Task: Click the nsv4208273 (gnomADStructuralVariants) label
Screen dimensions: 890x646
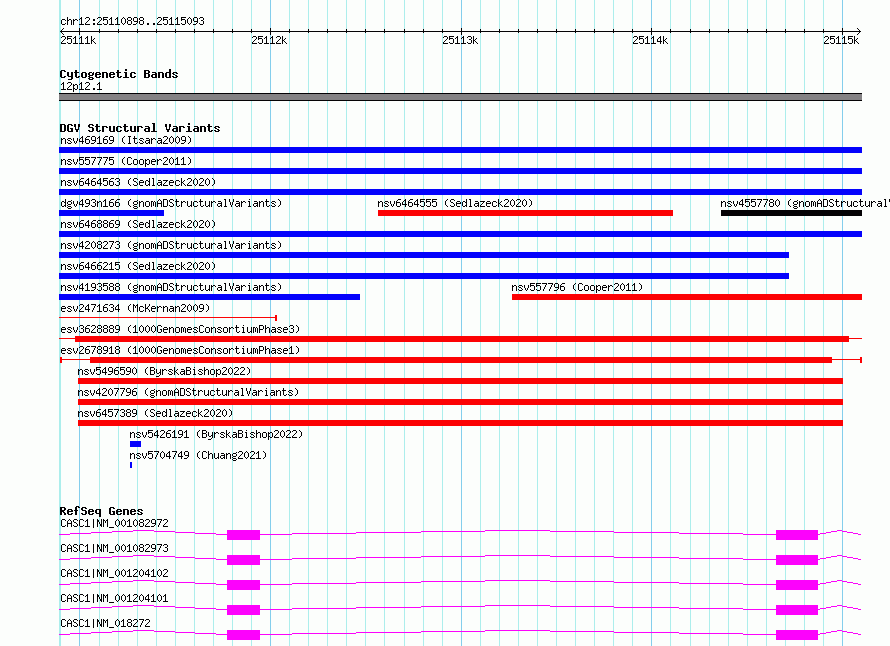Action: [171, 245]
